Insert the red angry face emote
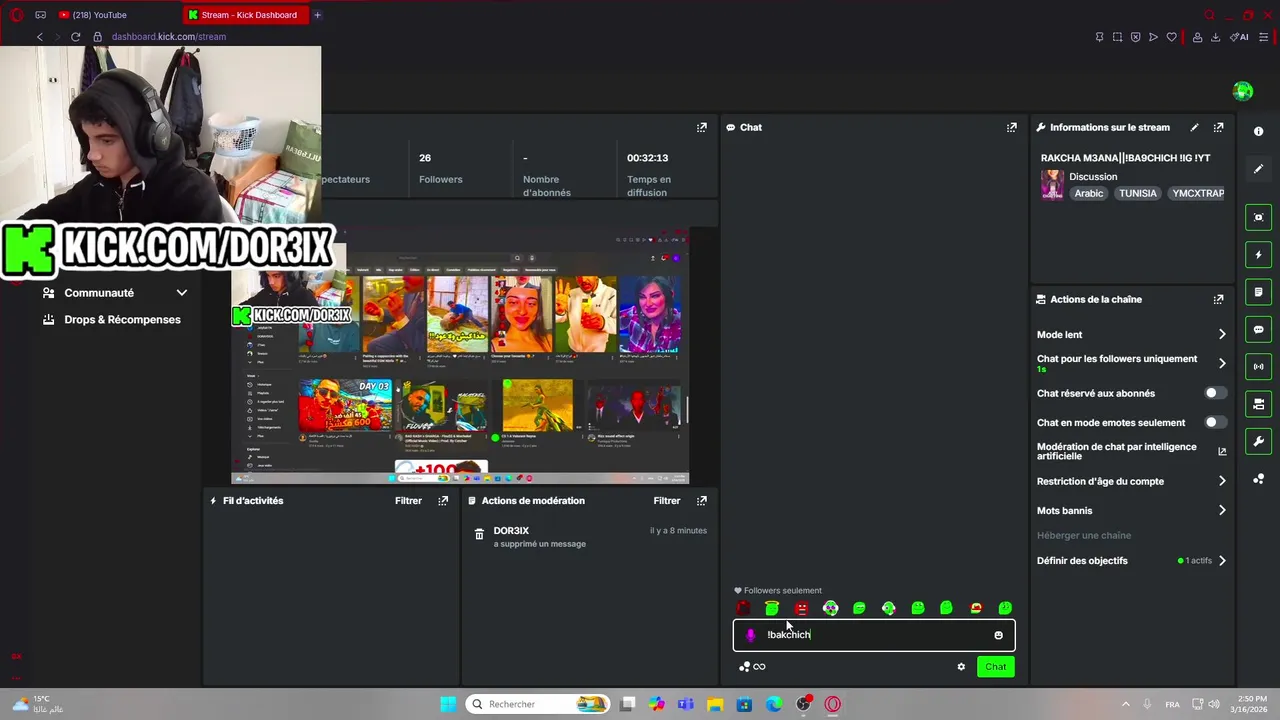The width and height of the screenshot is (1280, 720). point(801,608)
